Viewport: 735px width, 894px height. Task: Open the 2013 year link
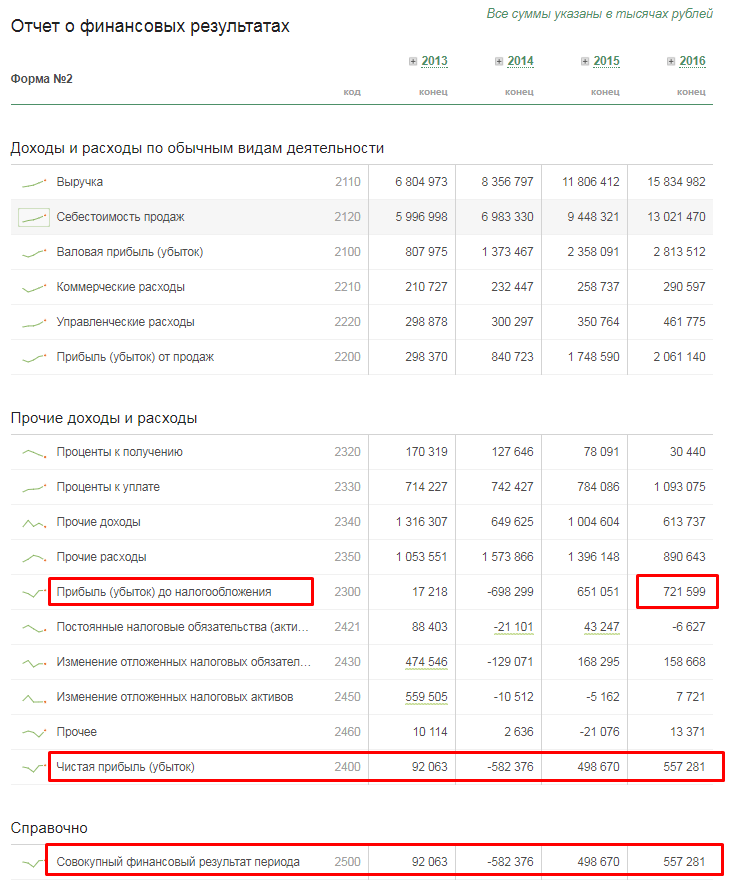coord(434,61)
